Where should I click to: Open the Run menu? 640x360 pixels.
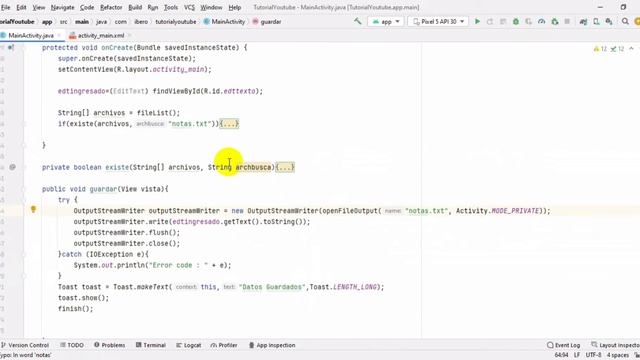(x=153, y=7)
